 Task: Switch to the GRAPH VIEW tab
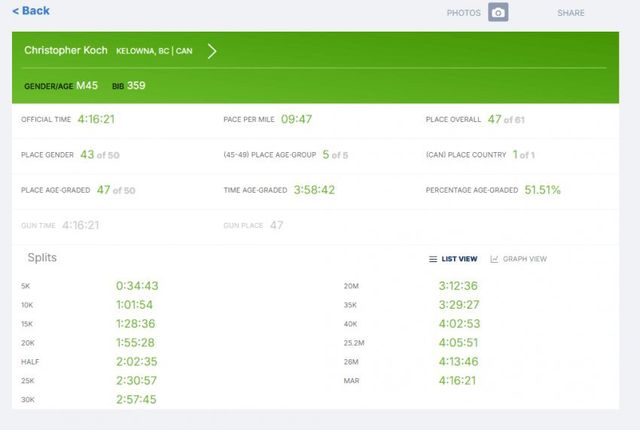[524, 259]
